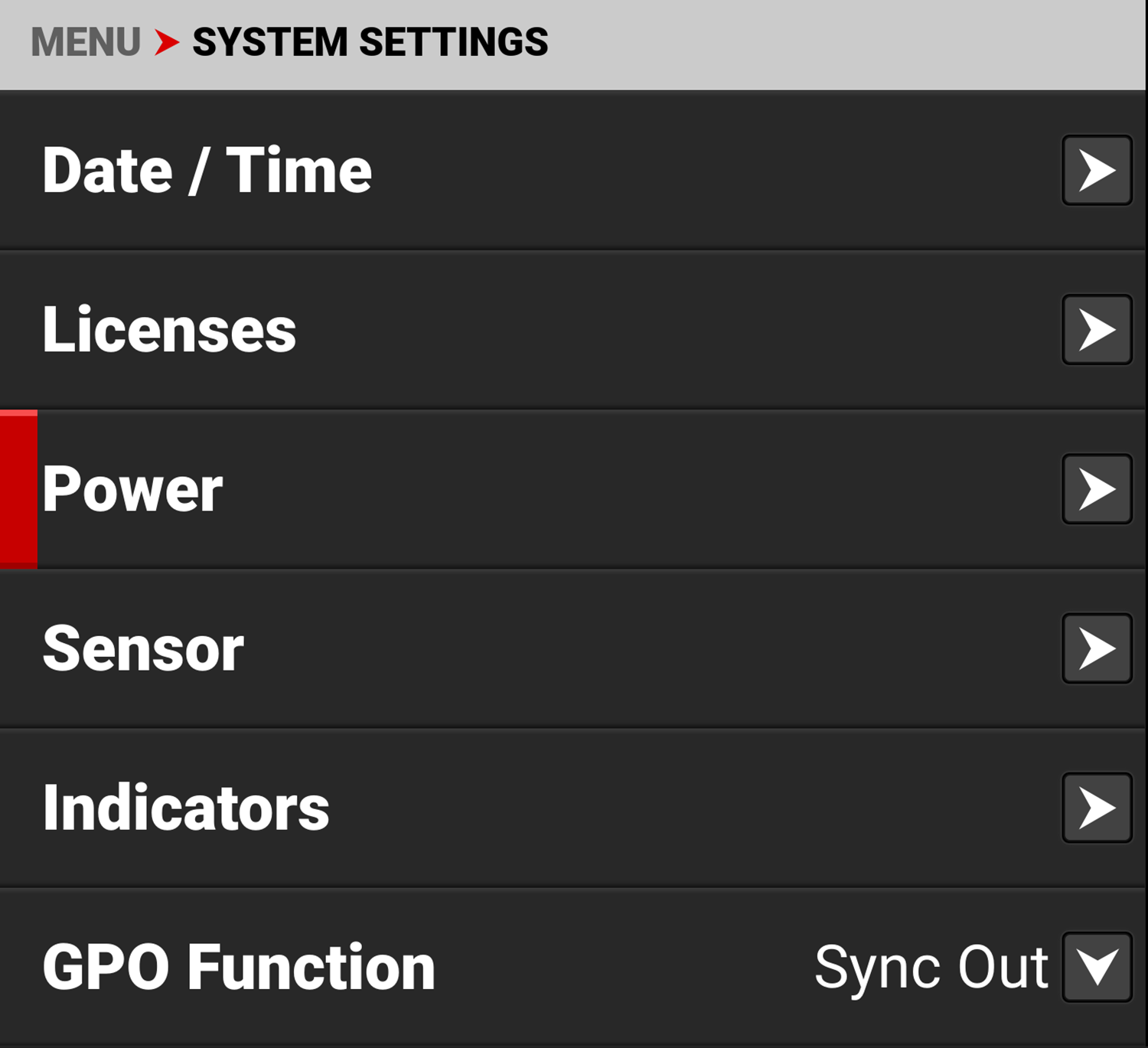Click the red breadcrumb arrow after MENU
This screenshot has width=1148, height=1048.
click(166, 42)
